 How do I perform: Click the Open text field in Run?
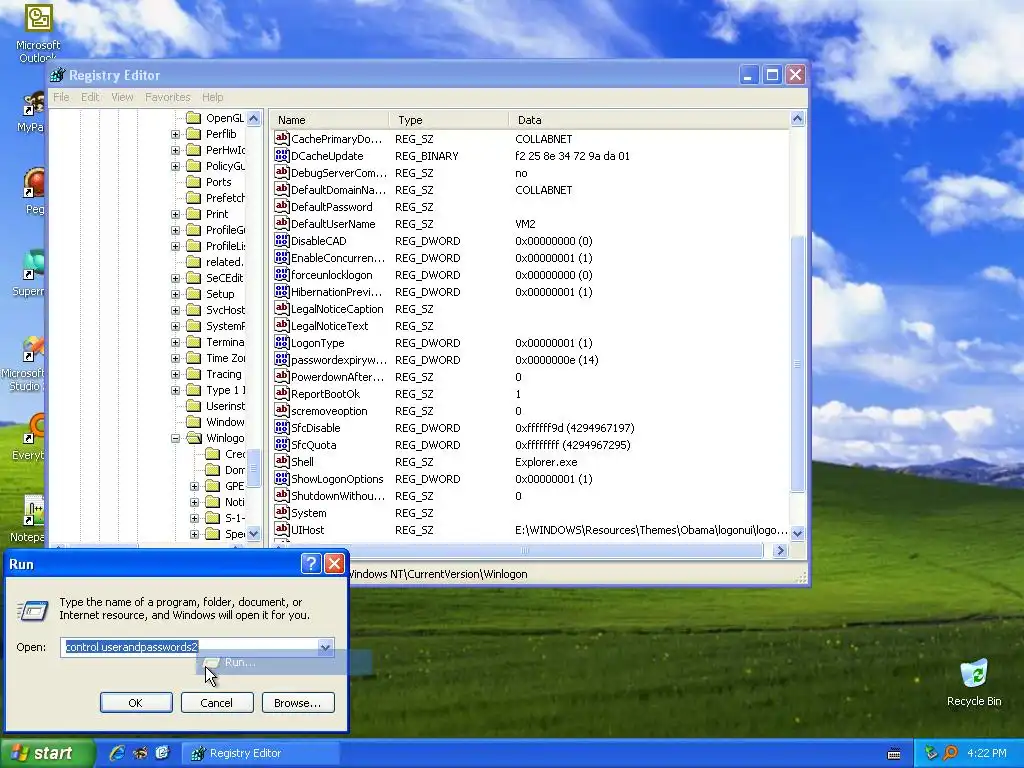point(197,647)
